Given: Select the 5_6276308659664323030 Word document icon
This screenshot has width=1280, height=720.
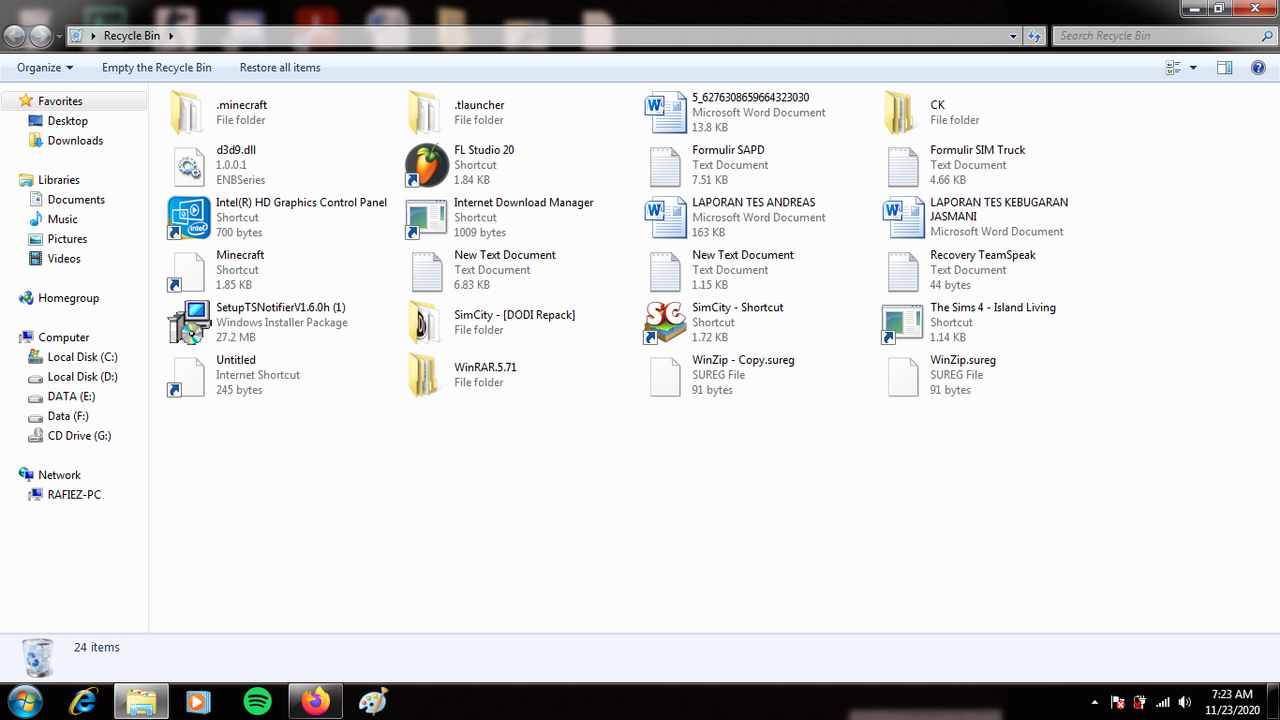Looking at the screenshot, I should click(664, 112).
